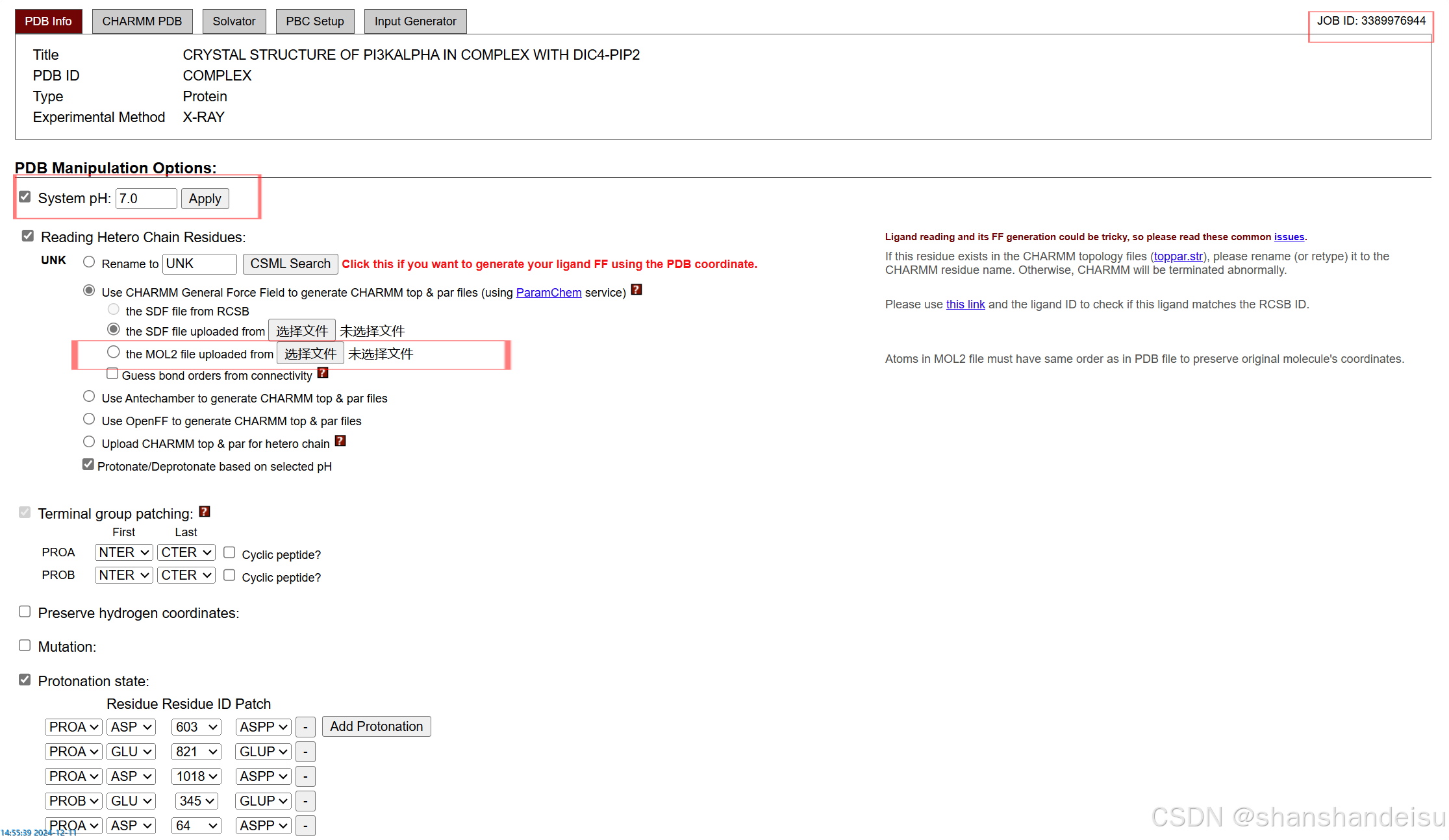Click help icon beside Terminal group patching
This screenshot has width=1449, height=840.
pyautogui.click(x=205, y=512)
